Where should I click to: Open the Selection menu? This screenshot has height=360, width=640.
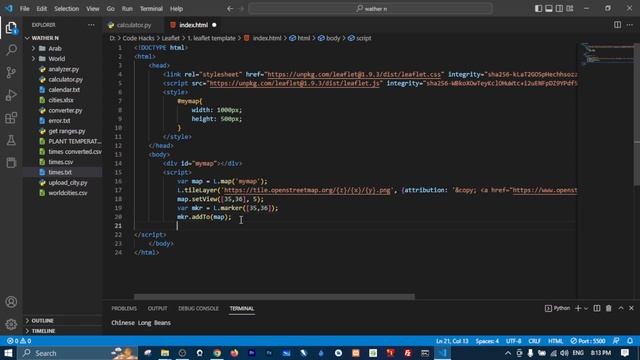[x=67, y=9]
